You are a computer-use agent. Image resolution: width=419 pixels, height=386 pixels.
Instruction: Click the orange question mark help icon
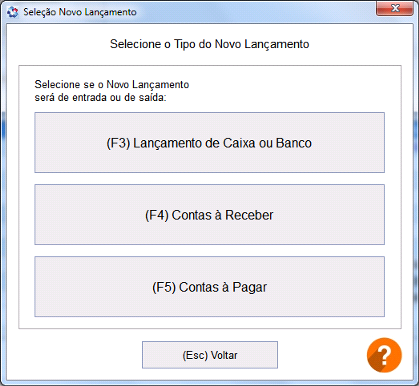click(x=384, y=355)
